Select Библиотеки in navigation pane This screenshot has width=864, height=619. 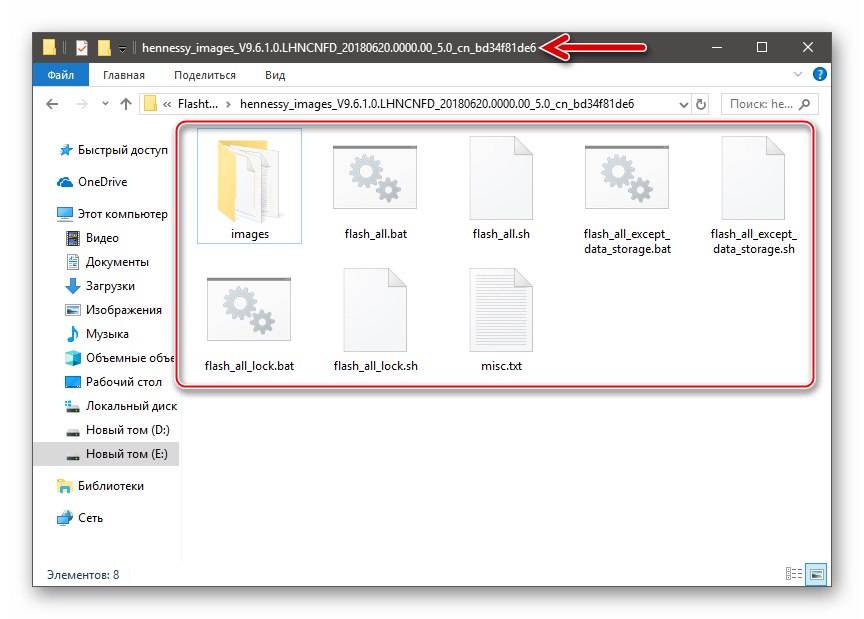tap(100, 486)
